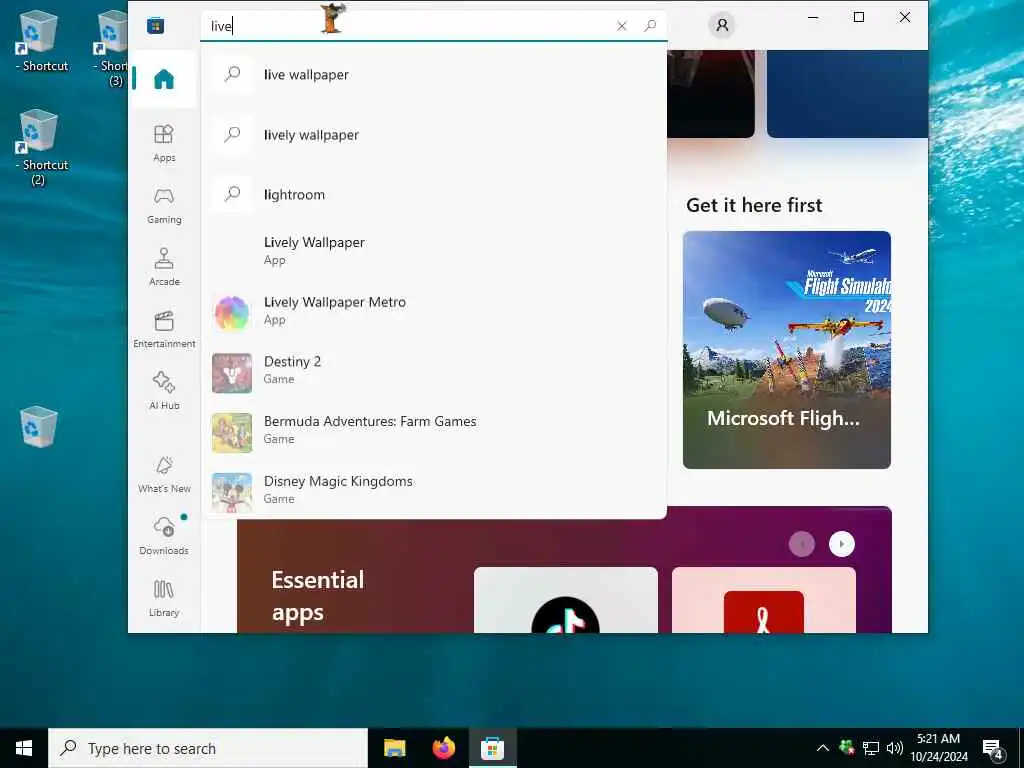This screenshot has width=1024, height=768.
Task: Open the Lively Wallpaper app result
Action: click(x=434, y=251)
